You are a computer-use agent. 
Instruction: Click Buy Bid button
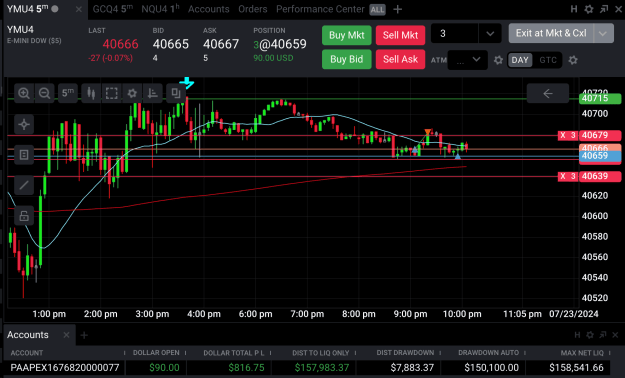(x=347, y=59)
